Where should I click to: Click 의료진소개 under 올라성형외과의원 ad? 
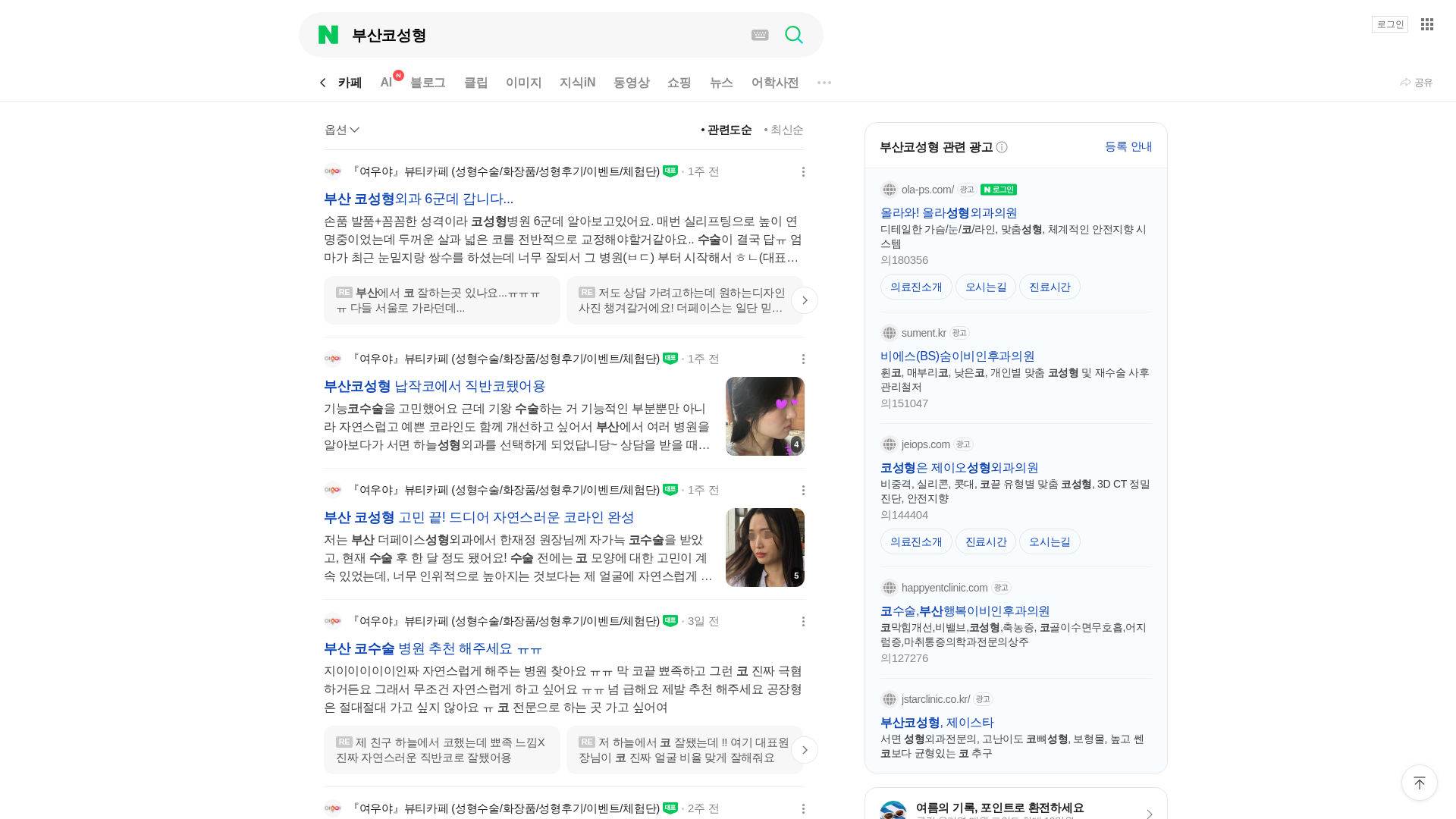pos(916,287)
